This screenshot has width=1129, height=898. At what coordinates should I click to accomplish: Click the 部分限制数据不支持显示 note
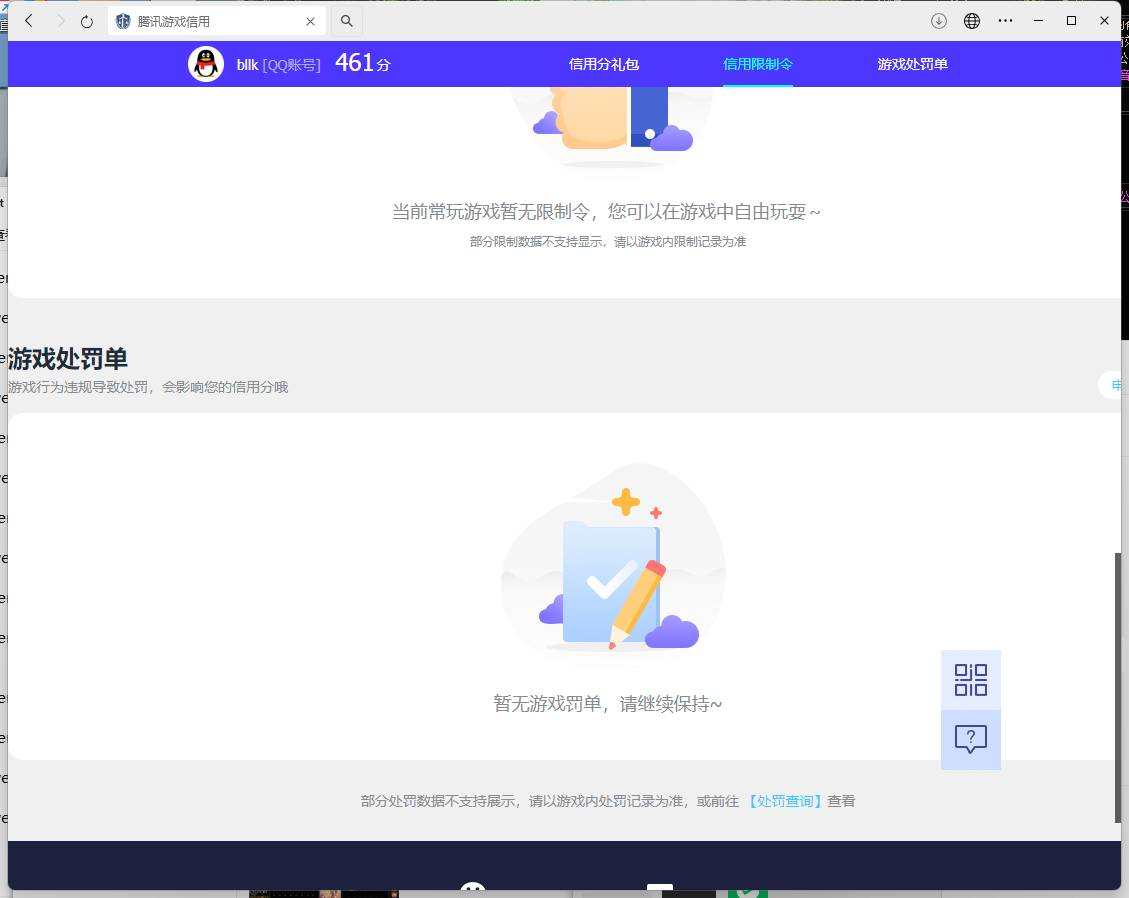pos(608,242)
